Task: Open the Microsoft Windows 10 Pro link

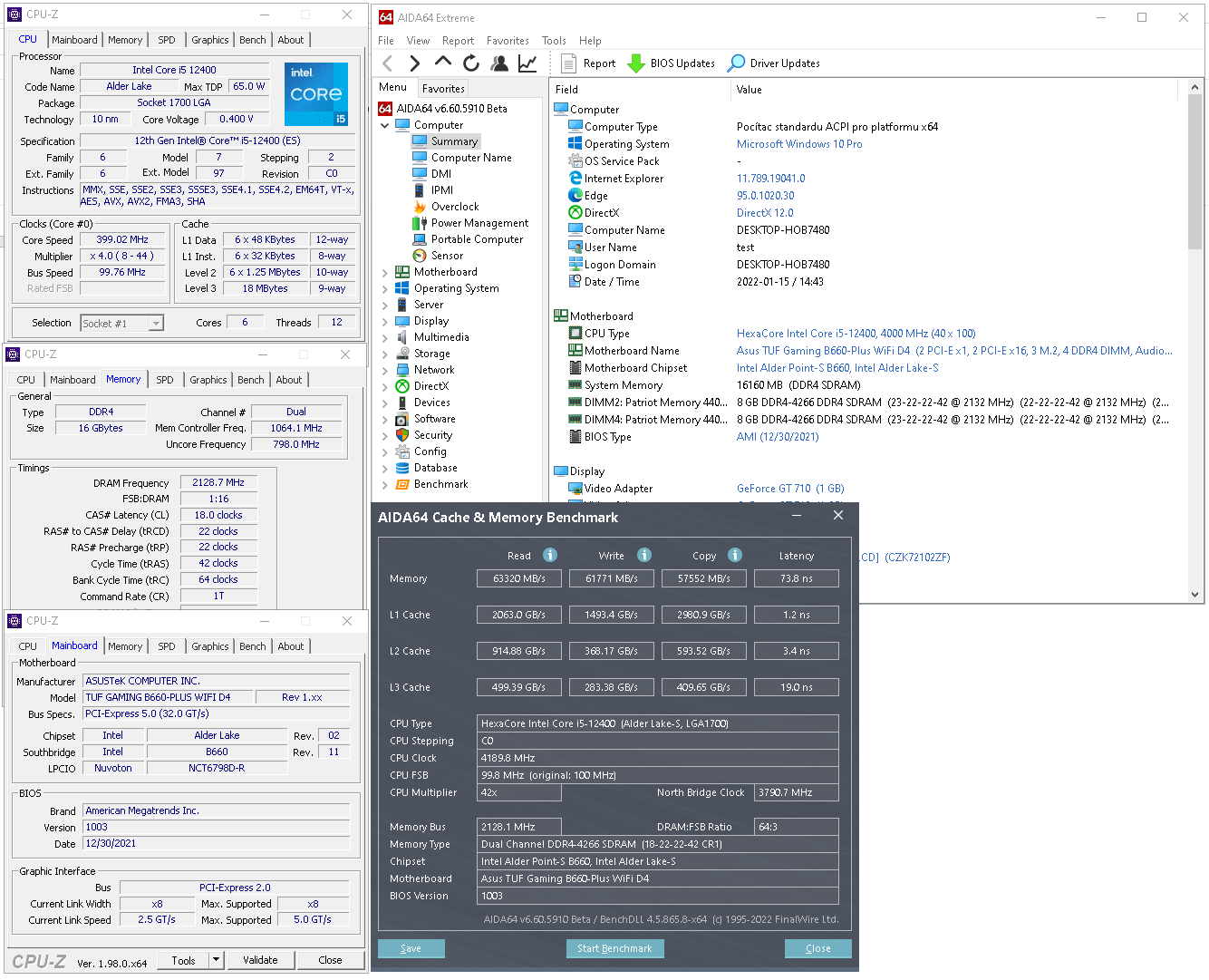Action: point(799,144)
